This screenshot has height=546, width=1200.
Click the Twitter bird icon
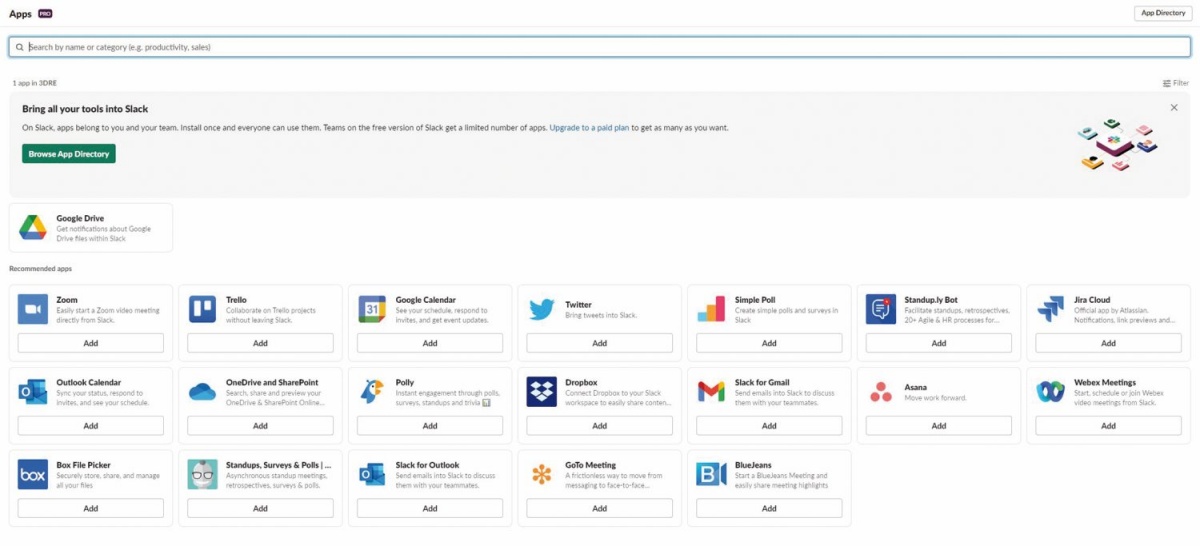pyautogui.click(x=542, y=310)
